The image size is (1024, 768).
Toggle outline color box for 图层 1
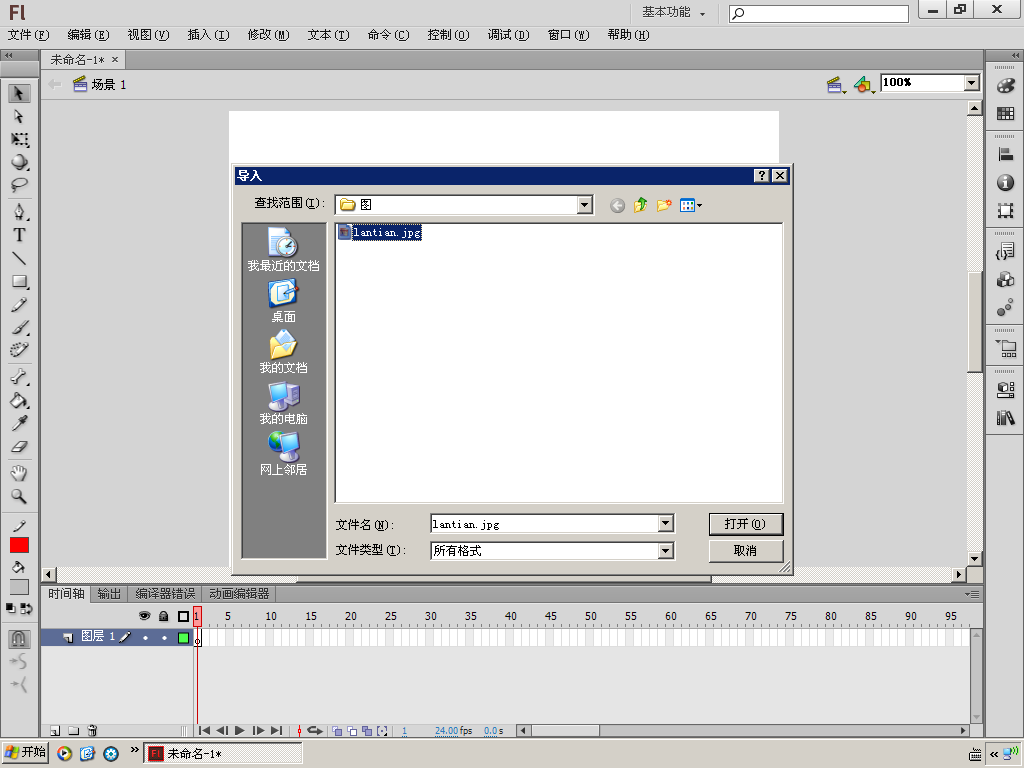(184, 638)
